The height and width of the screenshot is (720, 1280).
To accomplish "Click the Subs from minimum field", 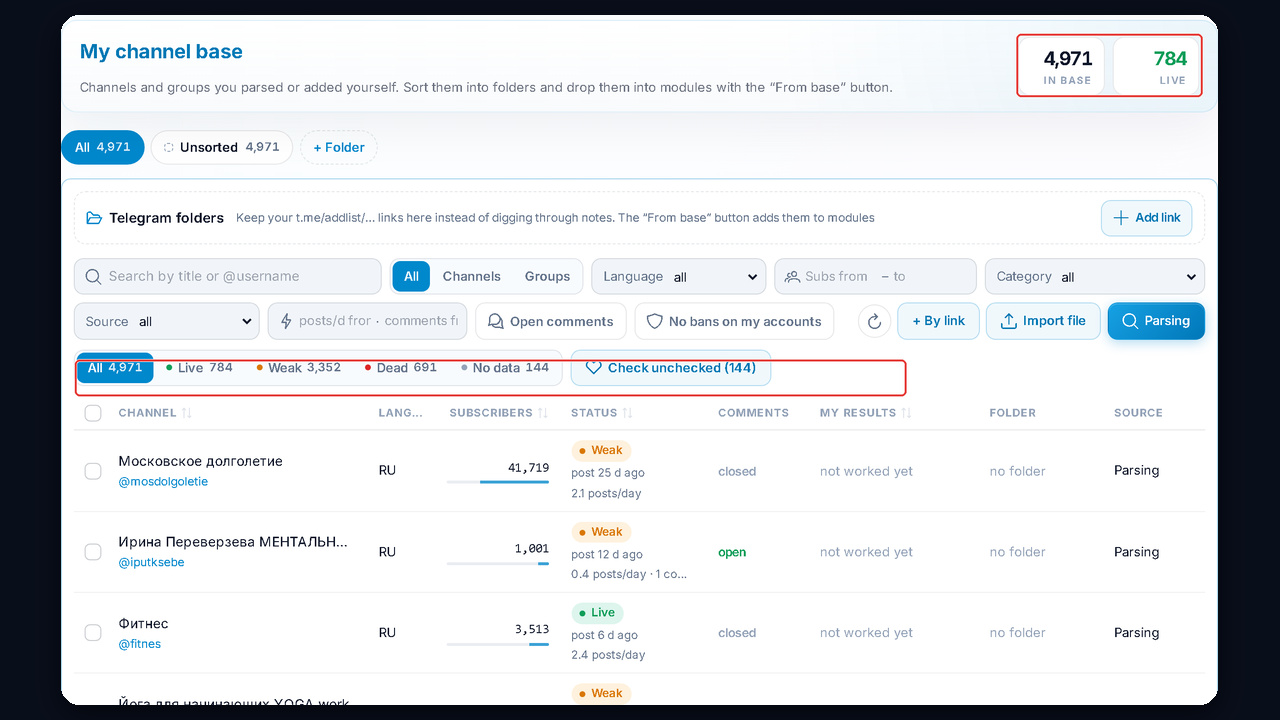I will pyautogui.click(x=836, y=276).
